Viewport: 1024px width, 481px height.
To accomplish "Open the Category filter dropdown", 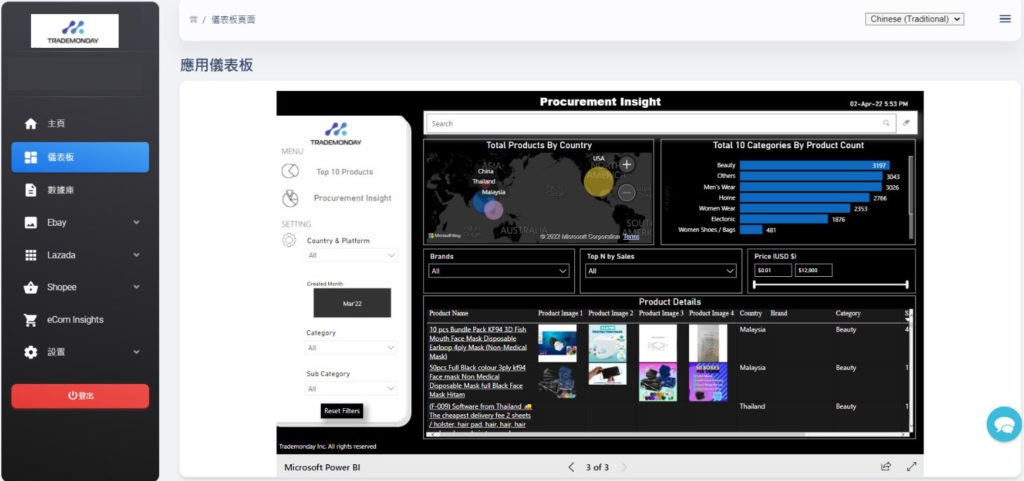I will click(x=352, y=348).
